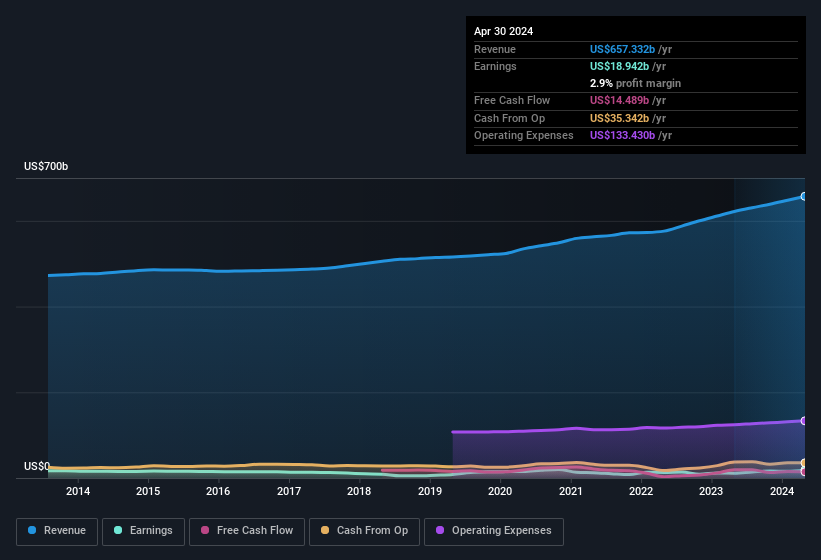Toggle the Operating Expenses legend button
Image resolution: width=821 pixels, height=560 pixels.
[x=494, y=531]
